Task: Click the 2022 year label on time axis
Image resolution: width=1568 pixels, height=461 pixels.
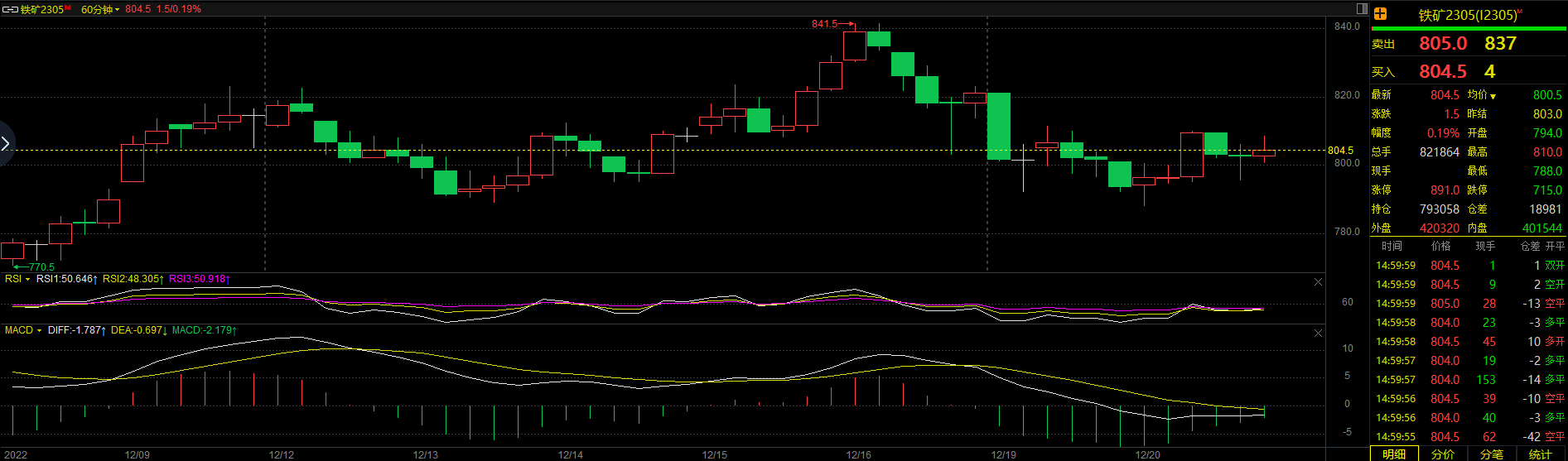Action: pos(15,454)
